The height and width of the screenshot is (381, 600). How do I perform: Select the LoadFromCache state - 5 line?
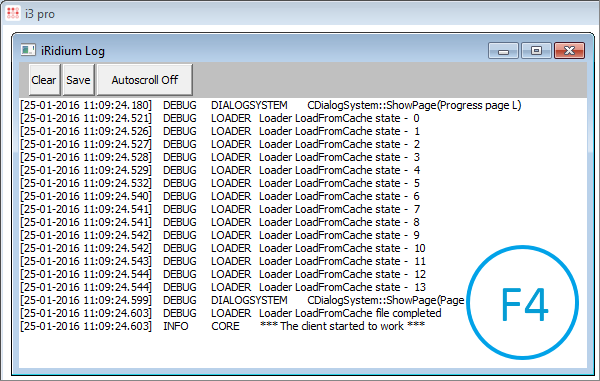click(220, 183)
